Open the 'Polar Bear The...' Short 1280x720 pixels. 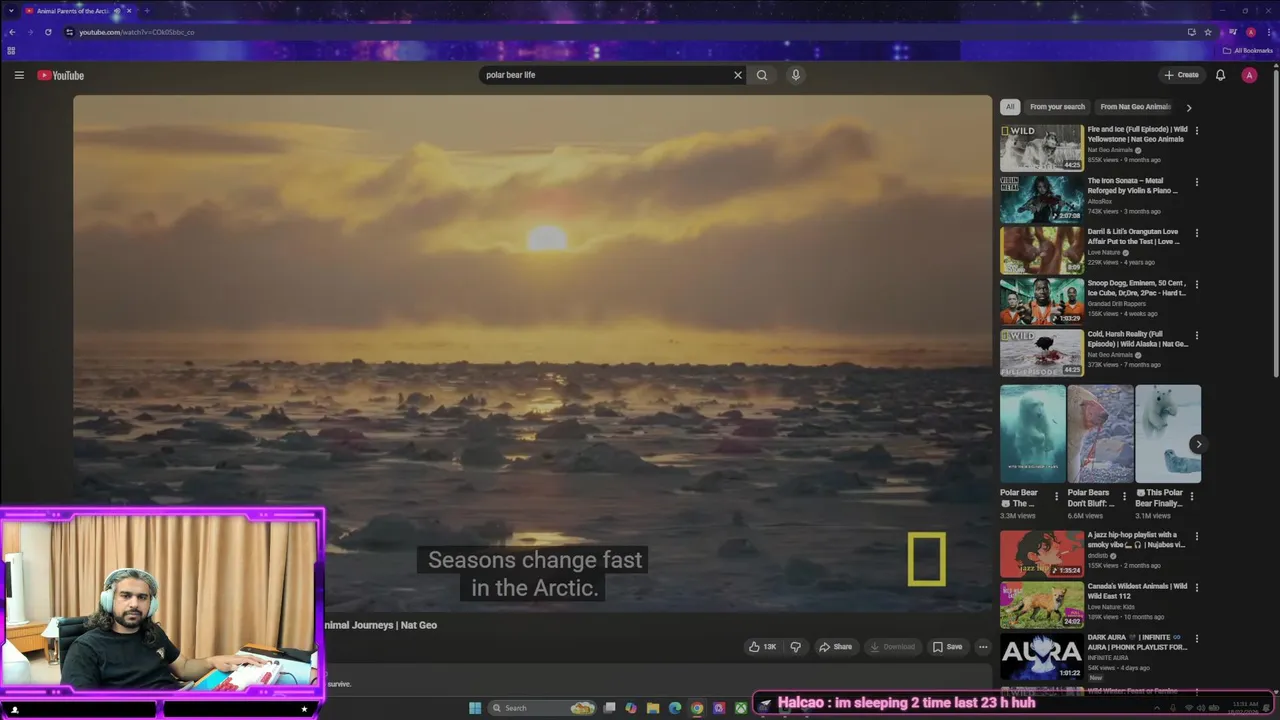tap(1033, 434)
